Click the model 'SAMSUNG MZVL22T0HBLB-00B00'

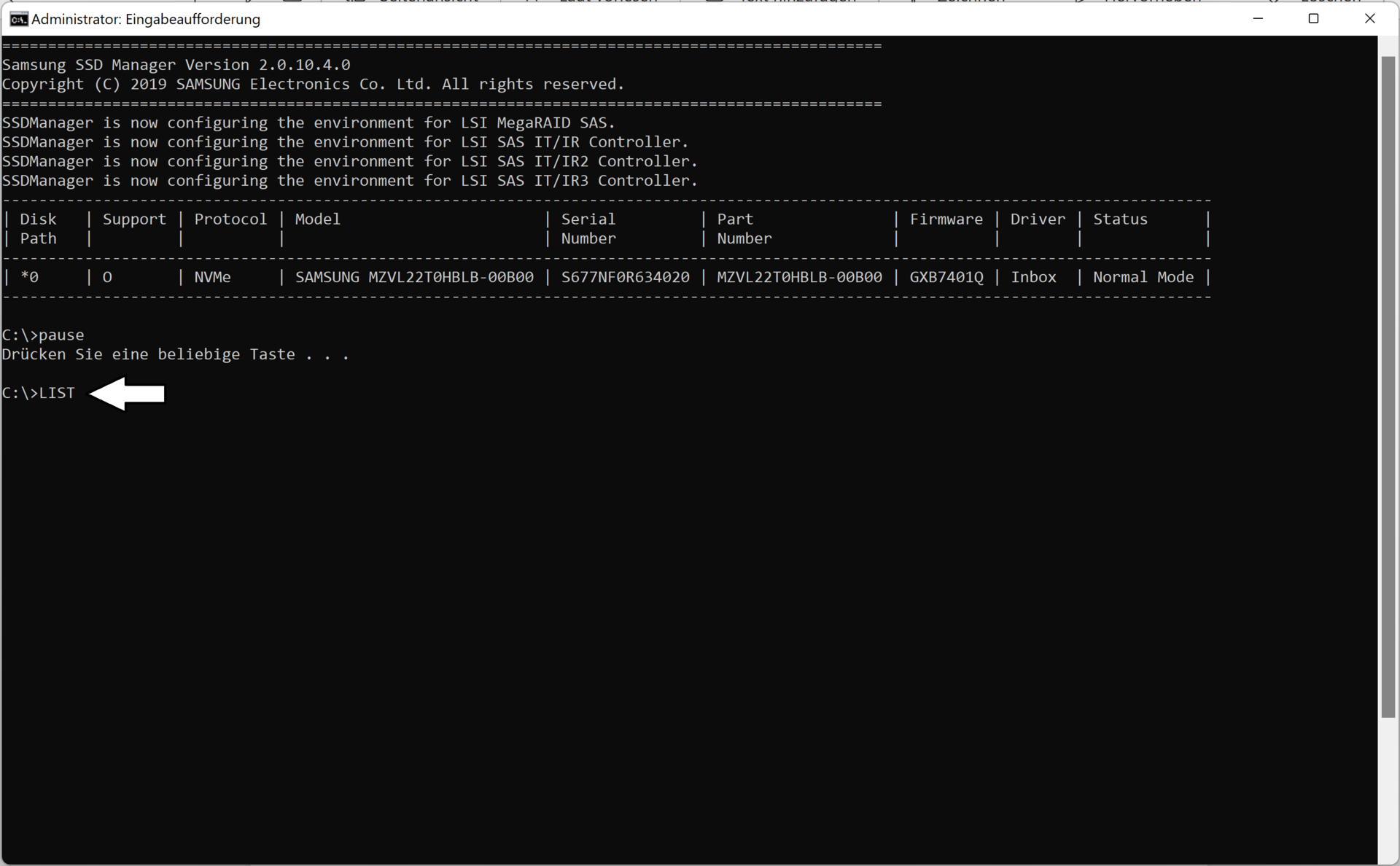(x=414, y=277)
